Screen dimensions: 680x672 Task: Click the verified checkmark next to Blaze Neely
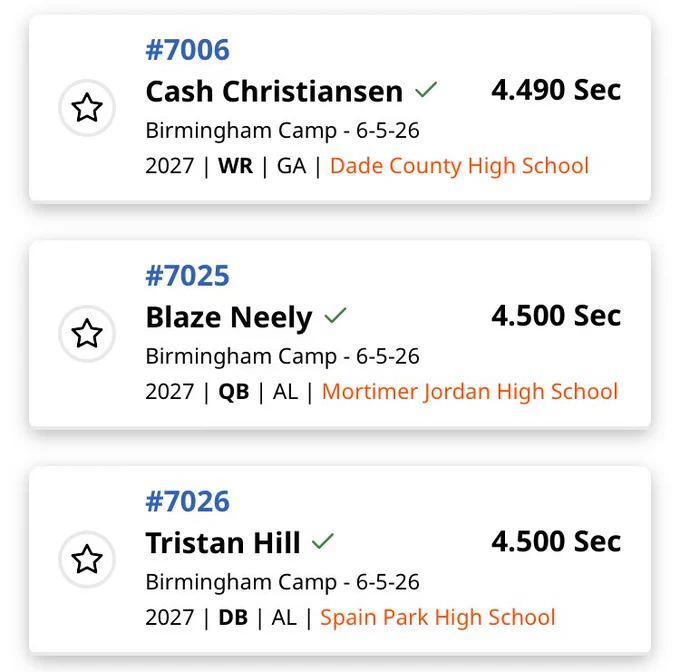[x=335, y=315]
